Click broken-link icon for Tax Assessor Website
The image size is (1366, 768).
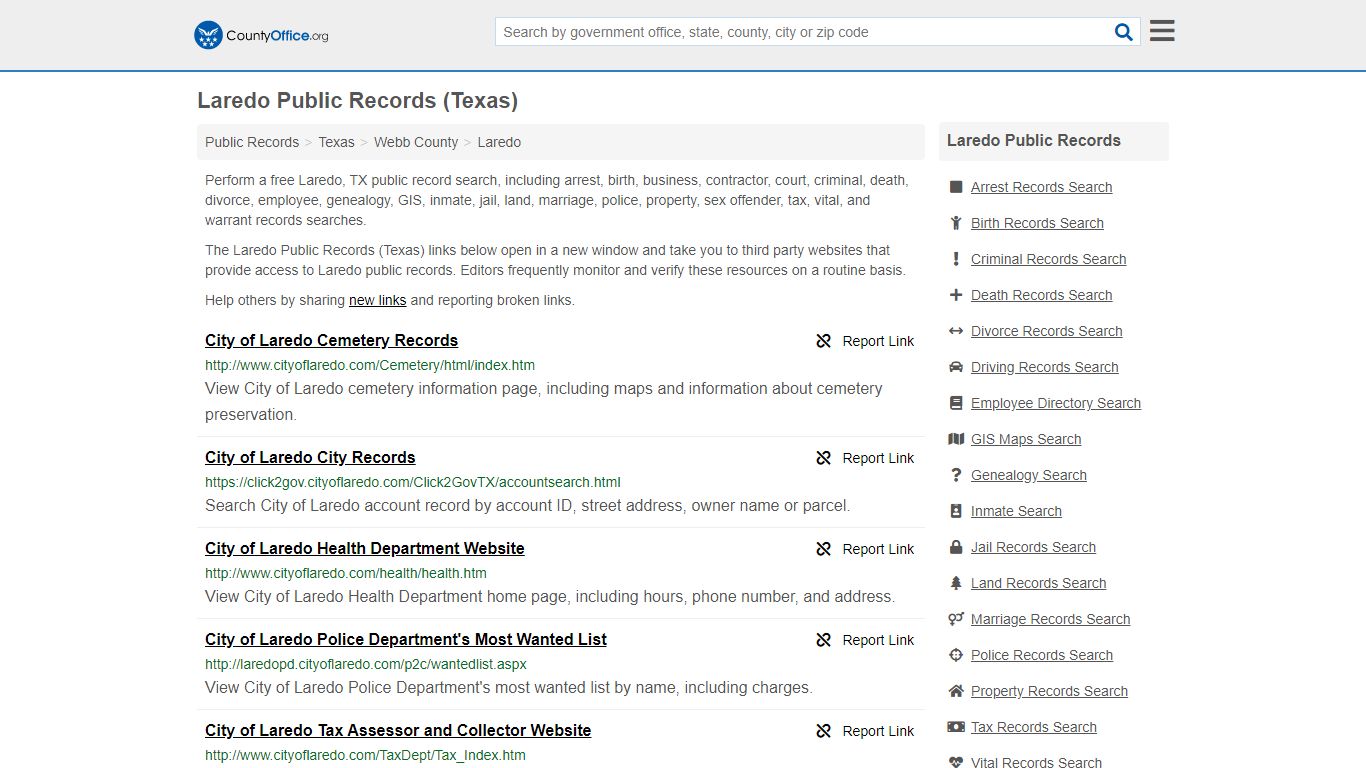pyautogui.click(x=823, y=731)
